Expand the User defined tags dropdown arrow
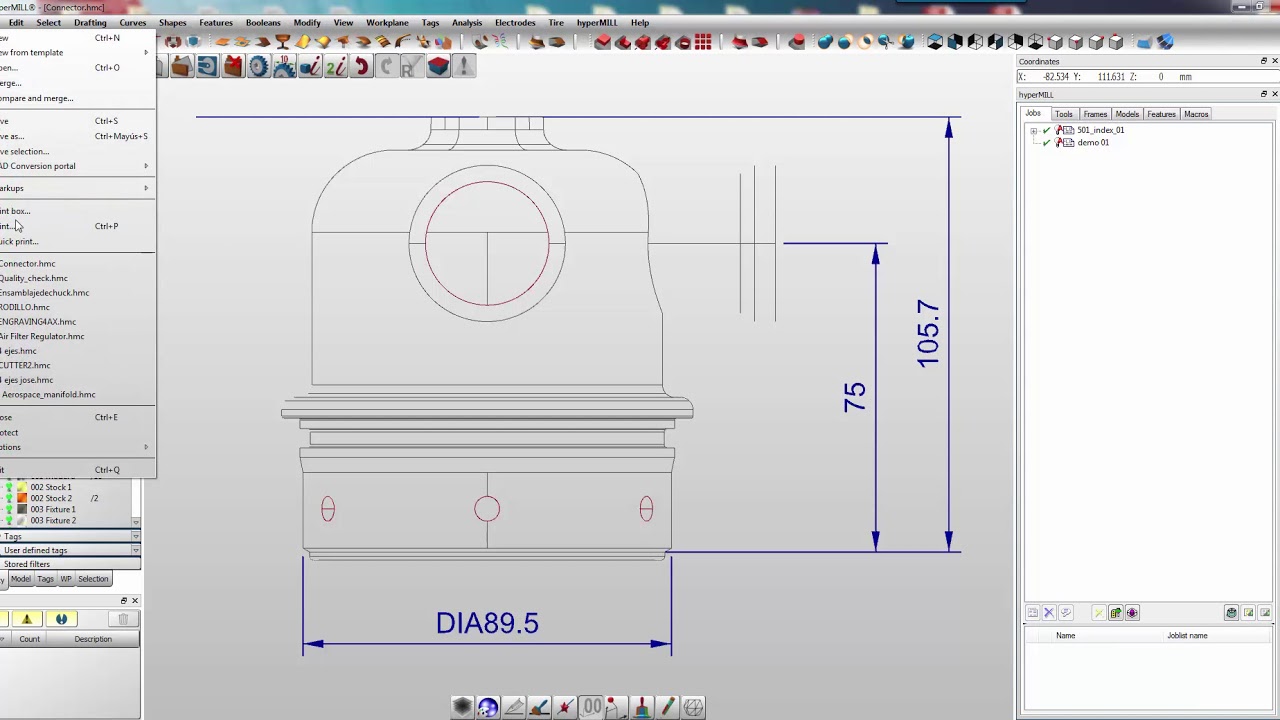Image resolution: width=1280 pixels, height=720 pixels. [135, 551]
